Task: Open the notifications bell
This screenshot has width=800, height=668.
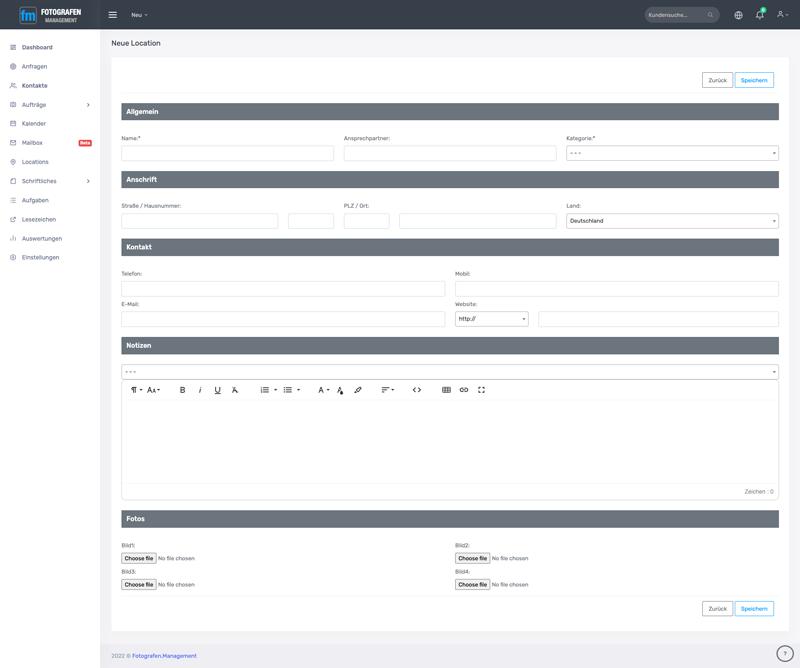Action: [759, 15]
